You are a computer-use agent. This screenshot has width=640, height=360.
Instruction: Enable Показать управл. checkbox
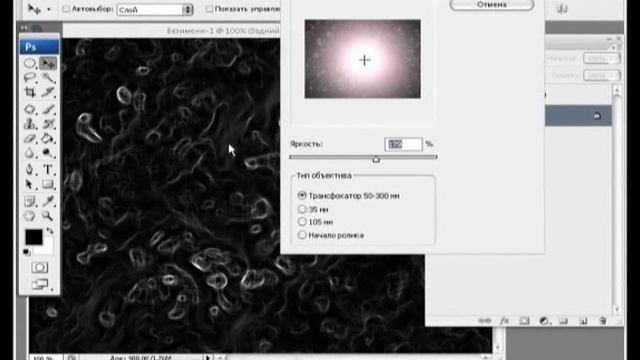coord(209,9)
